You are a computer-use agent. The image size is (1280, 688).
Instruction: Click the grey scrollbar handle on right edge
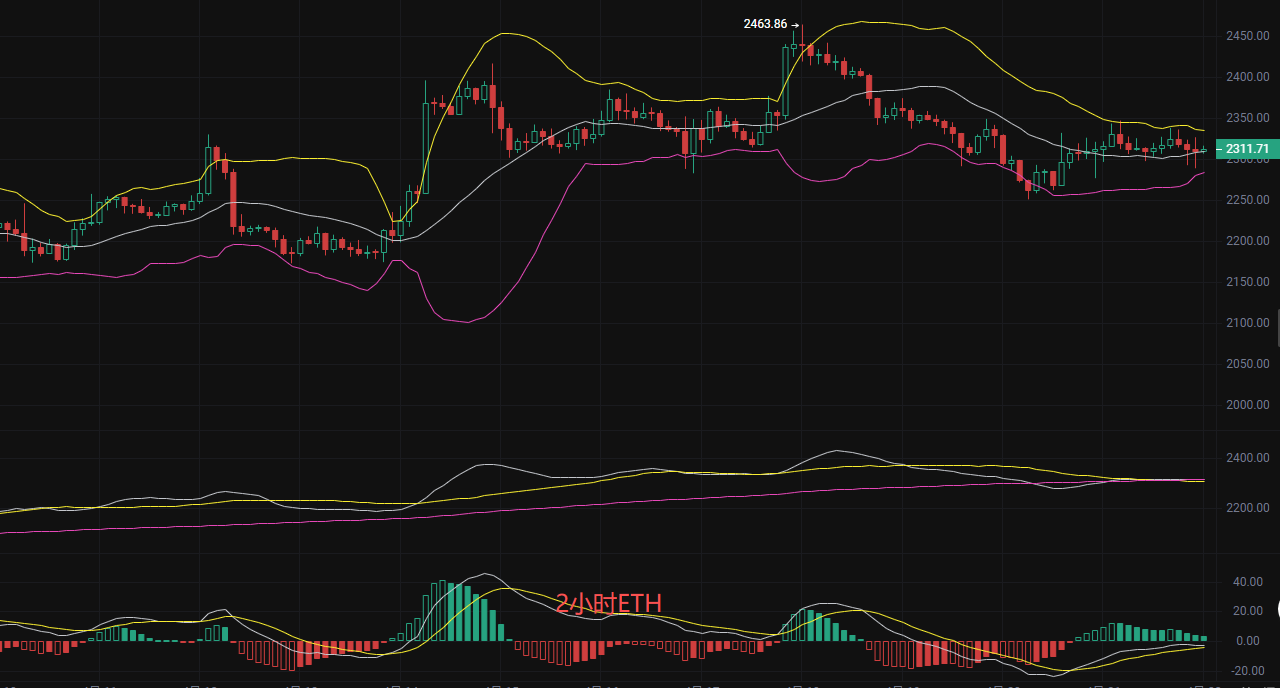click(1276, 328)
